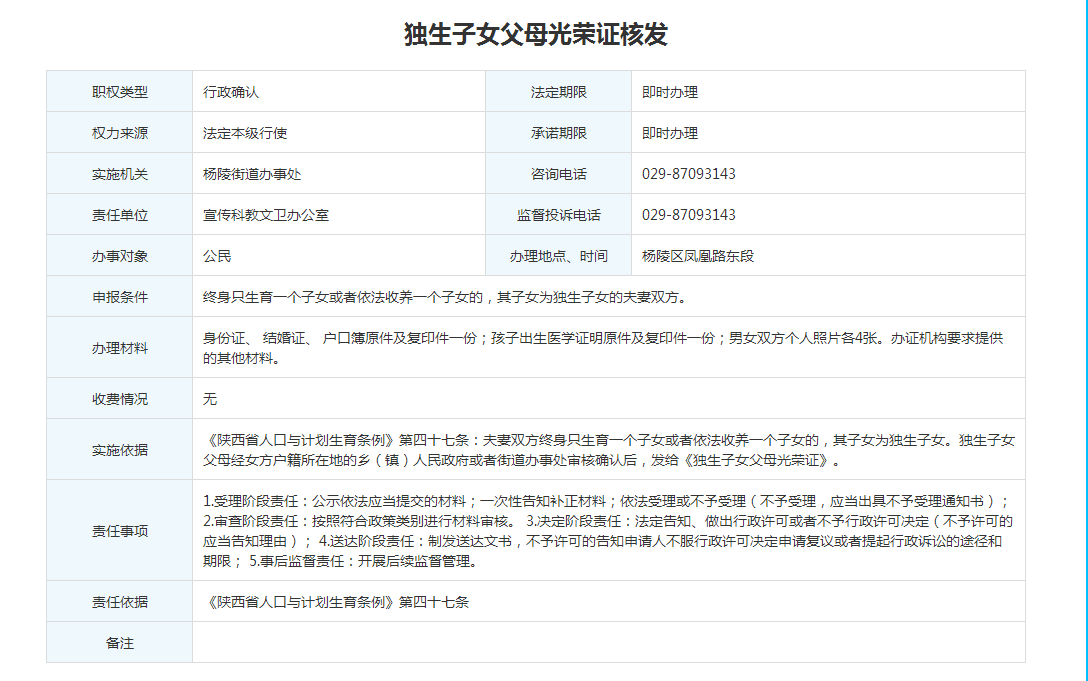Select the 宣传科教文卫办公室 text
The height and width of the screenshot is (681, 1088).
(266, 215)
